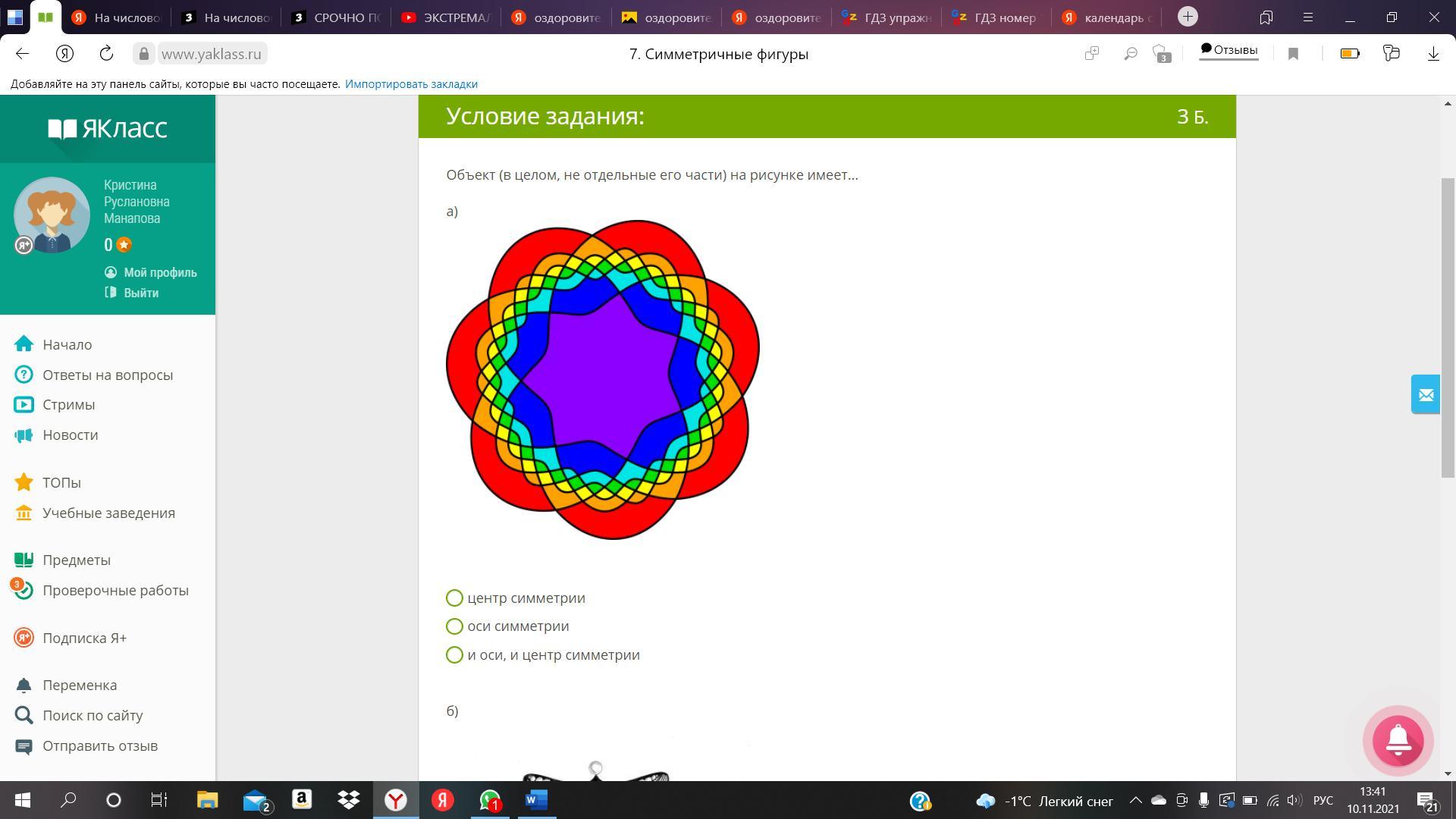Click the www.yaklass.ru address field
The image size is (1456, 819).
click(x=211, y=54)
